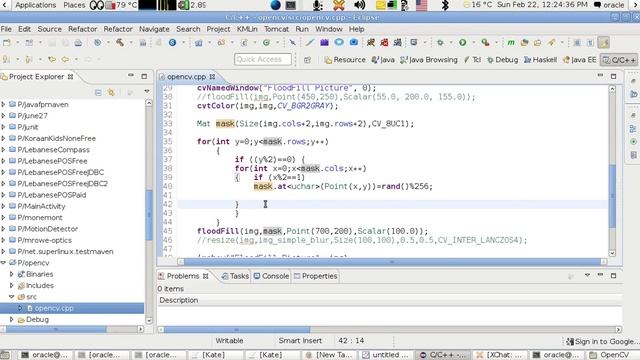The image size is (640, 360).
Task: Switch to the Java Browsing perspective
Action: tap(429, 60)
